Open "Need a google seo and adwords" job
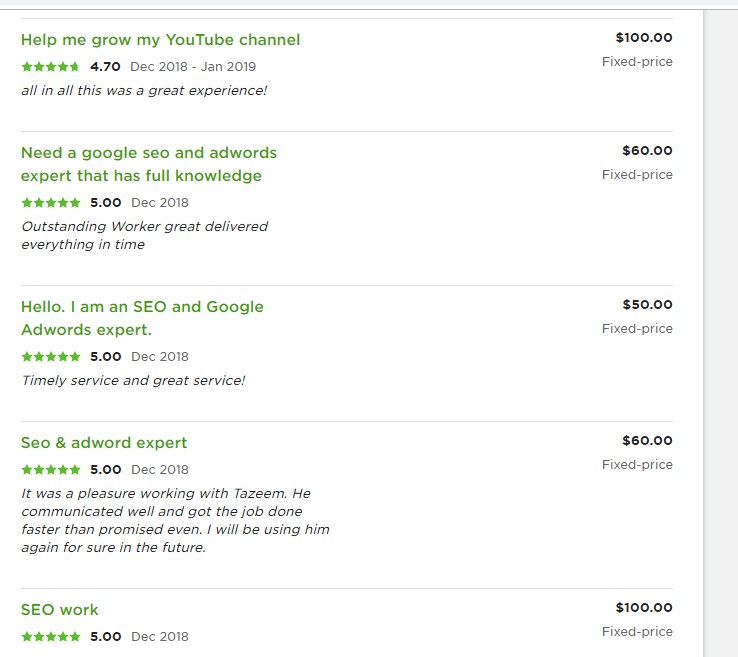This screenshot has width=738, height=657. coord(149,153)
